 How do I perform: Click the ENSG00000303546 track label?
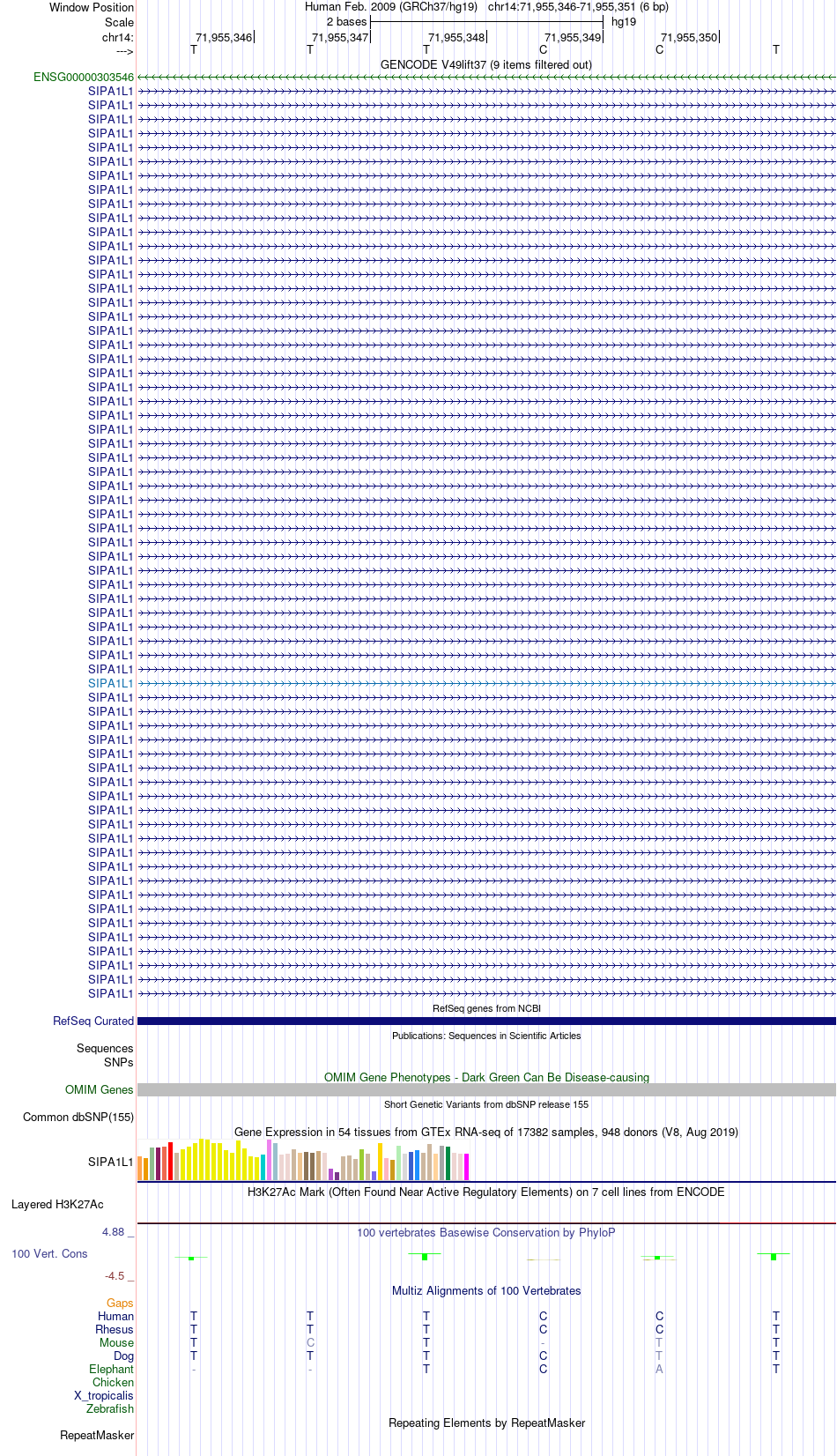84,78
